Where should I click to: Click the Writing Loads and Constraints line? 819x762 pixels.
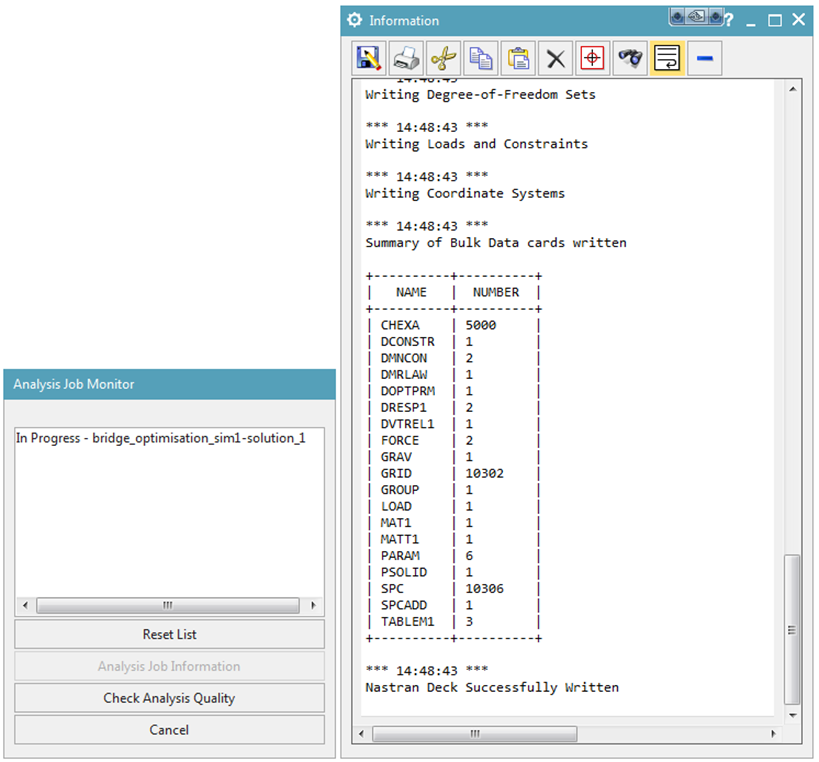[x=476, y=144]
